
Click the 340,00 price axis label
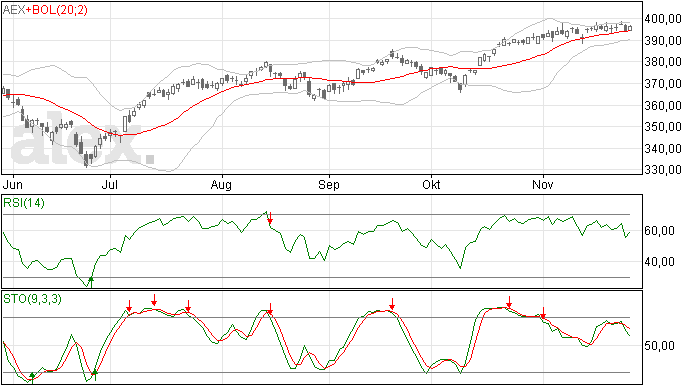[x=663, y=148]
